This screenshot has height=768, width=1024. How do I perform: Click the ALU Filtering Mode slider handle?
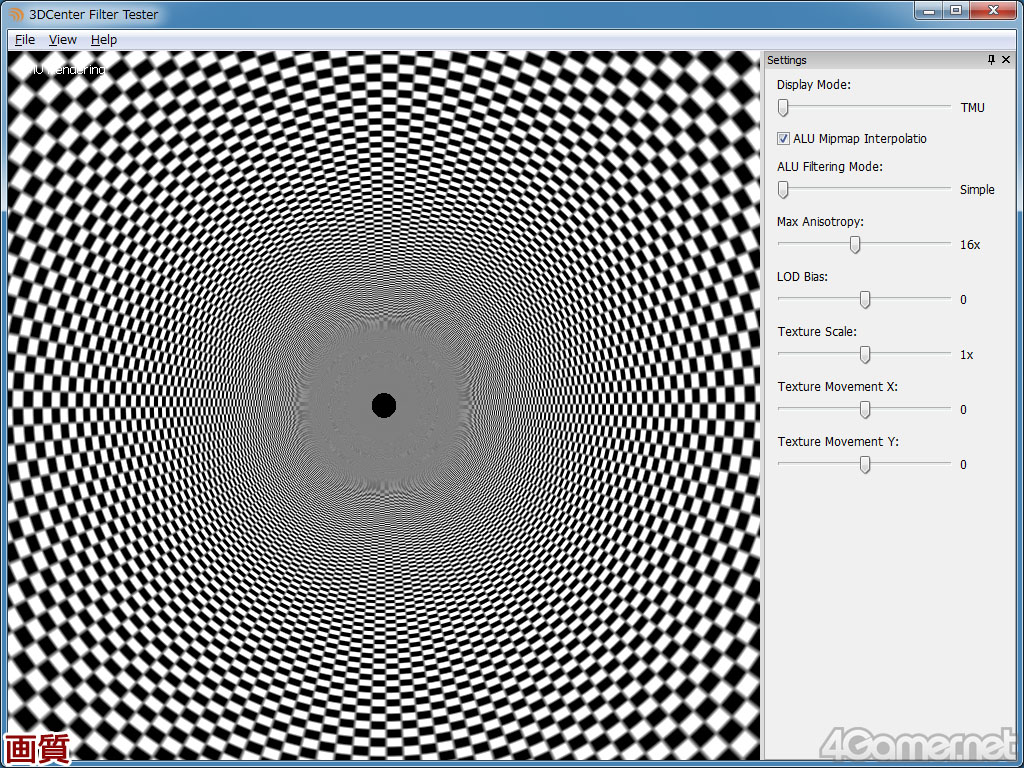coord(784,189)
